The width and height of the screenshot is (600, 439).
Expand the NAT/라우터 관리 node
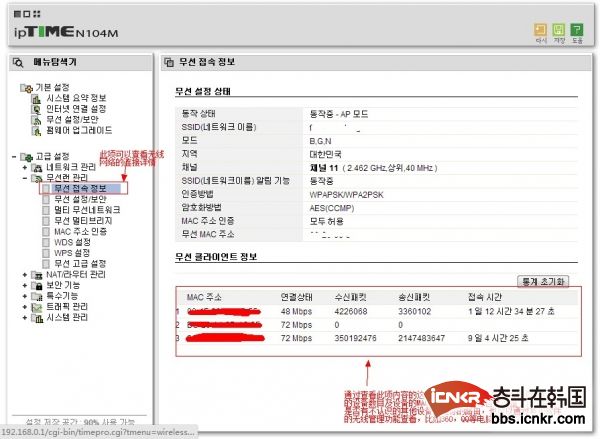pos(25,275)
